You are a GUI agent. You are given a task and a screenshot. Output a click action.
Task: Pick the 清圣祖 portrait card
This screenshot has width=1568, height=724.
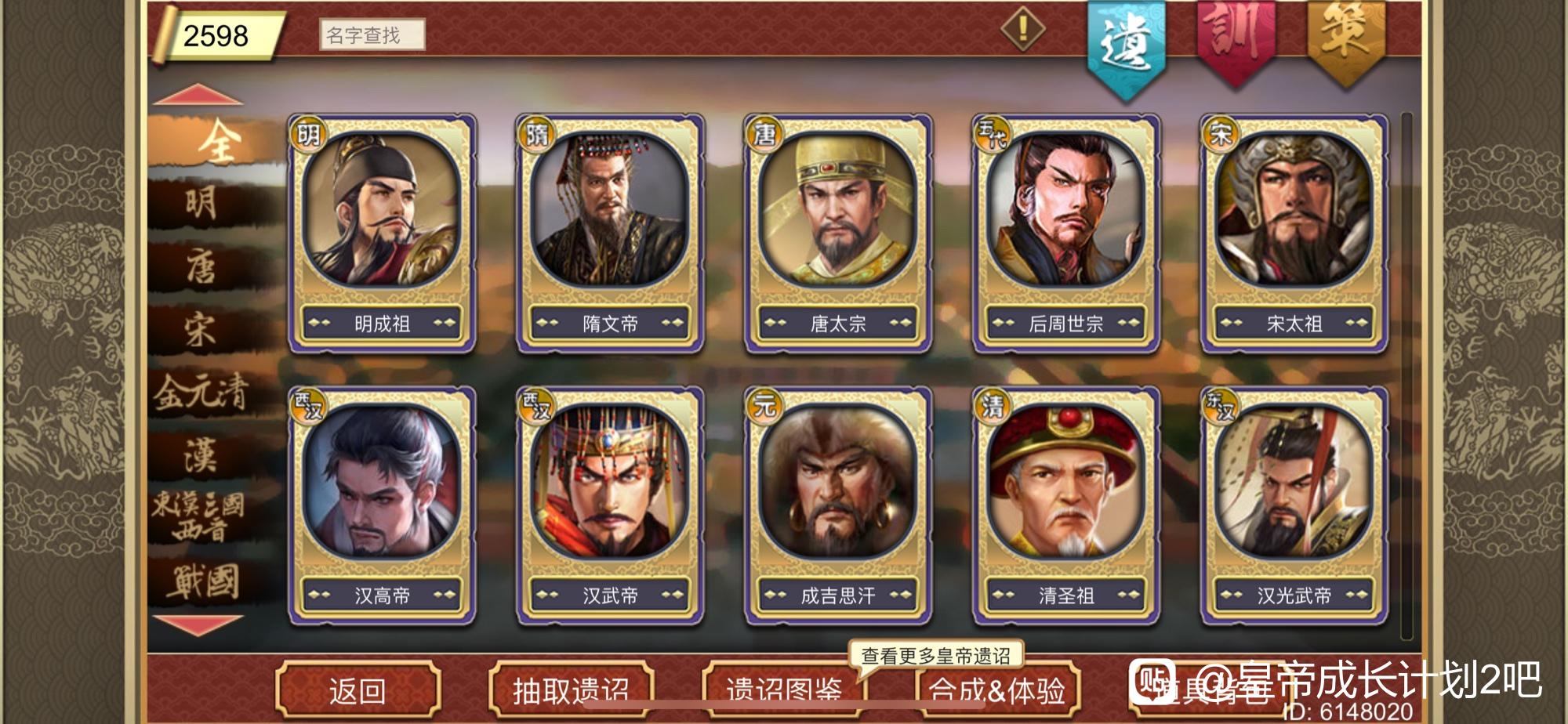pos(1066,506)
